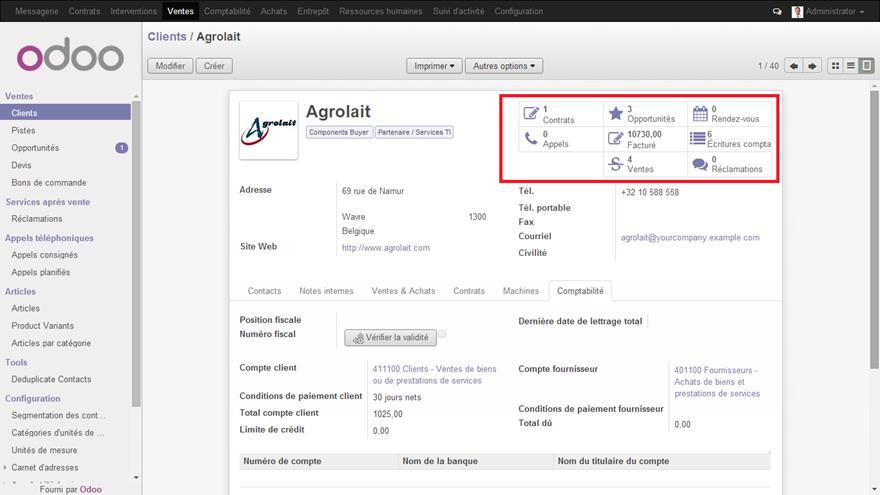Screen dimensions: 880x495
Task: Open the Autres options dropdown
Action: point(503,66)
